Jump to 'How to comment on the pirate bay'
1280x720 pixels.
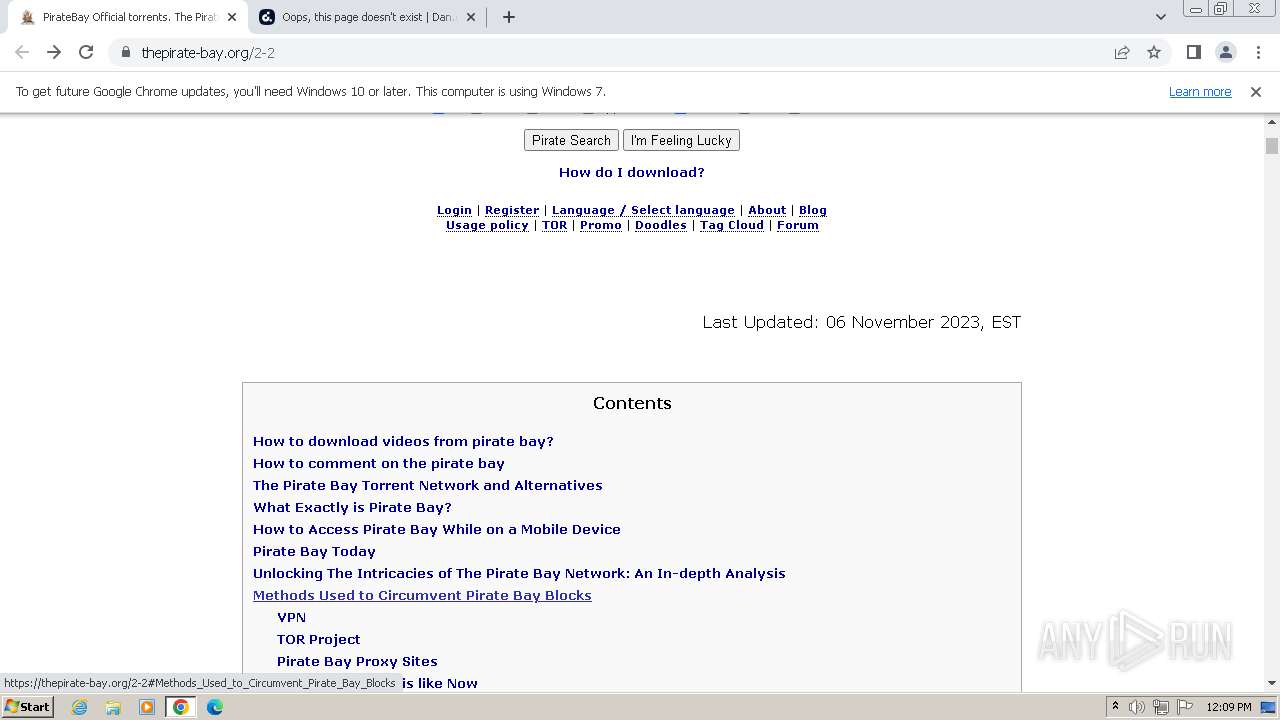click(x=379, y=463)
